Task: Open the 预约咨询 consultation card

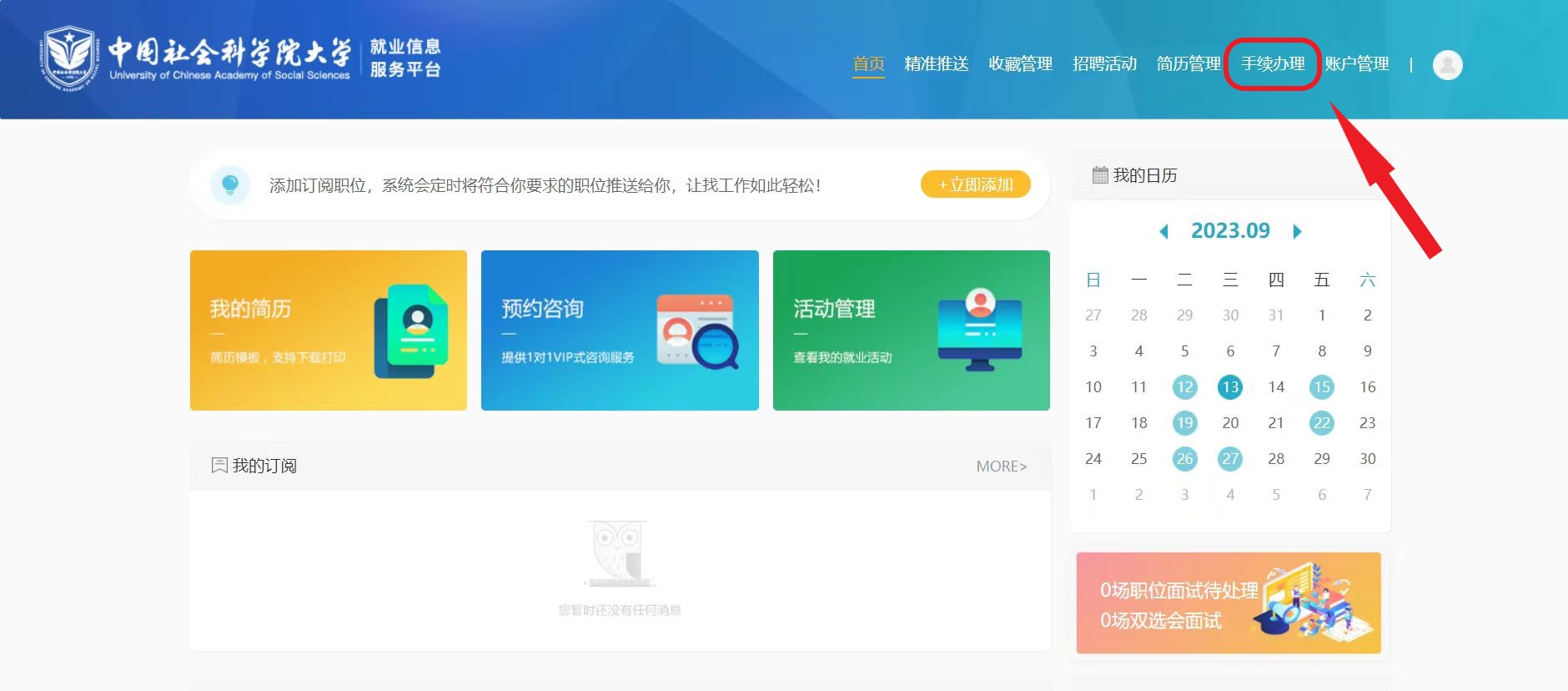Action: point(620,330)
